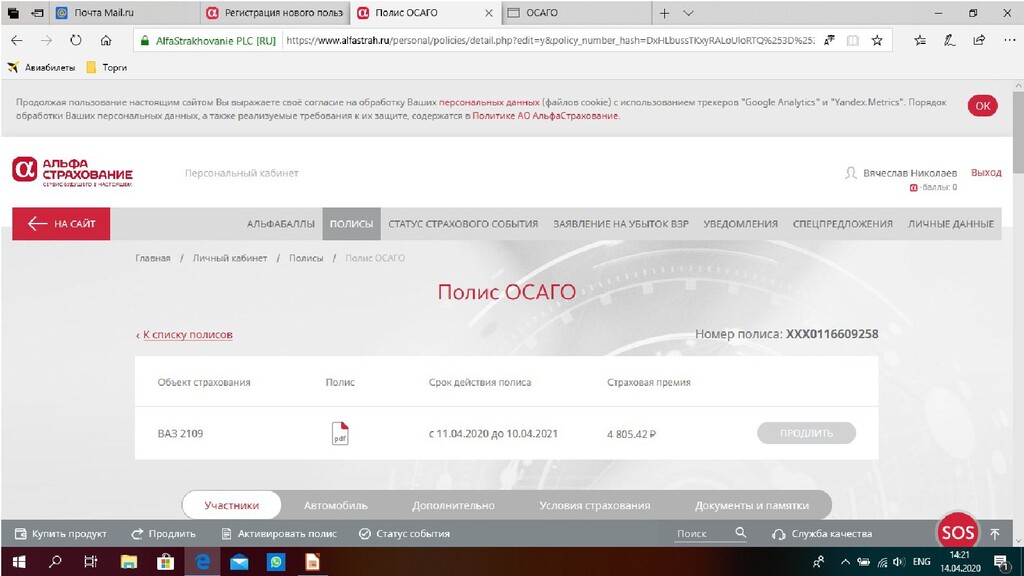Show tab previews dropdown chevron
1024x576 pixels.
point(688,13)
